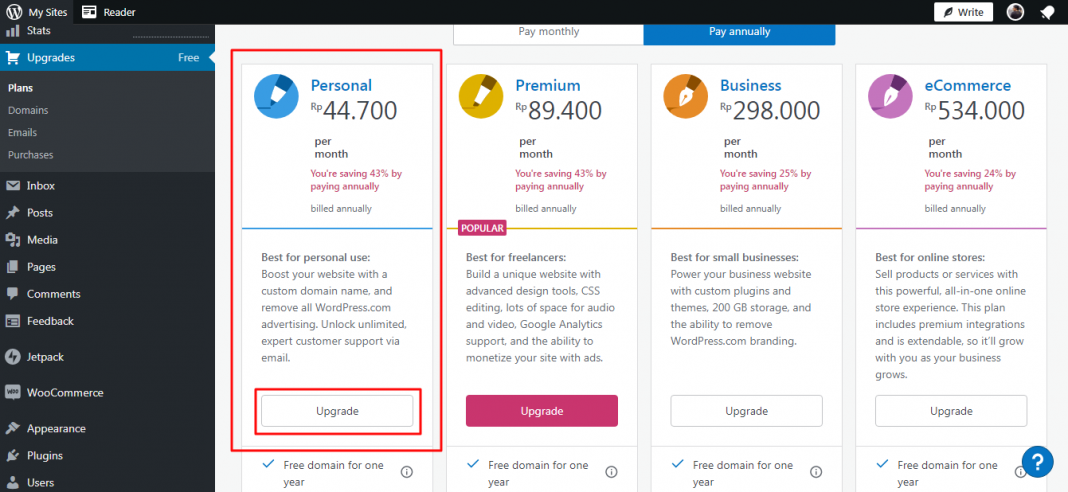Open the Plugins section label

tap(45, 455)
